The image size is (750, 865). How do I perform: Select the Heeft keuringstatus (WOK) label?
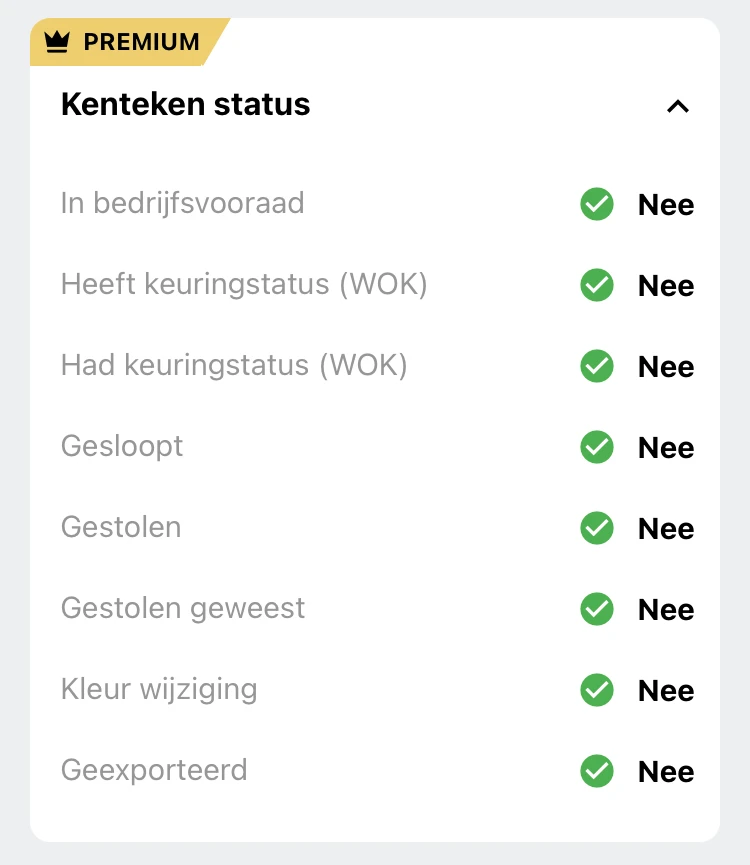(x=244, y=285)
